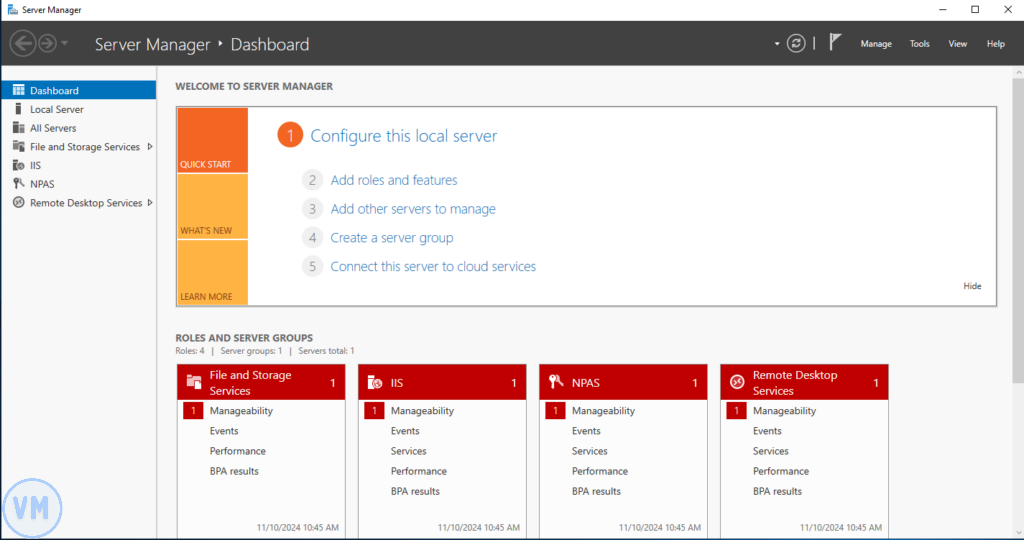Screen dimensions: 1024x540
Task: Open the Tools menu
Action: click(x=919, y=44)
